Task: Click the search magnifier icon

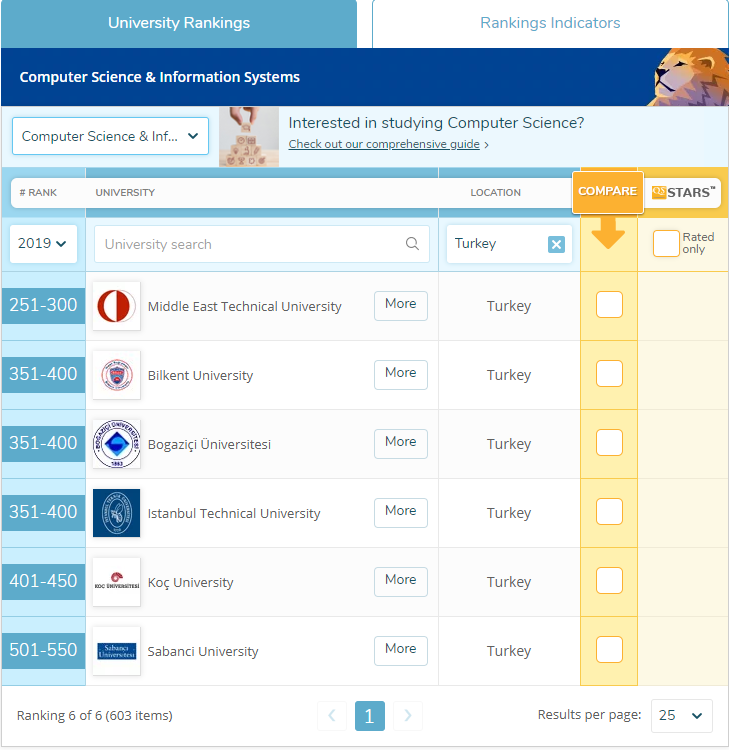Action: point(412,244)
